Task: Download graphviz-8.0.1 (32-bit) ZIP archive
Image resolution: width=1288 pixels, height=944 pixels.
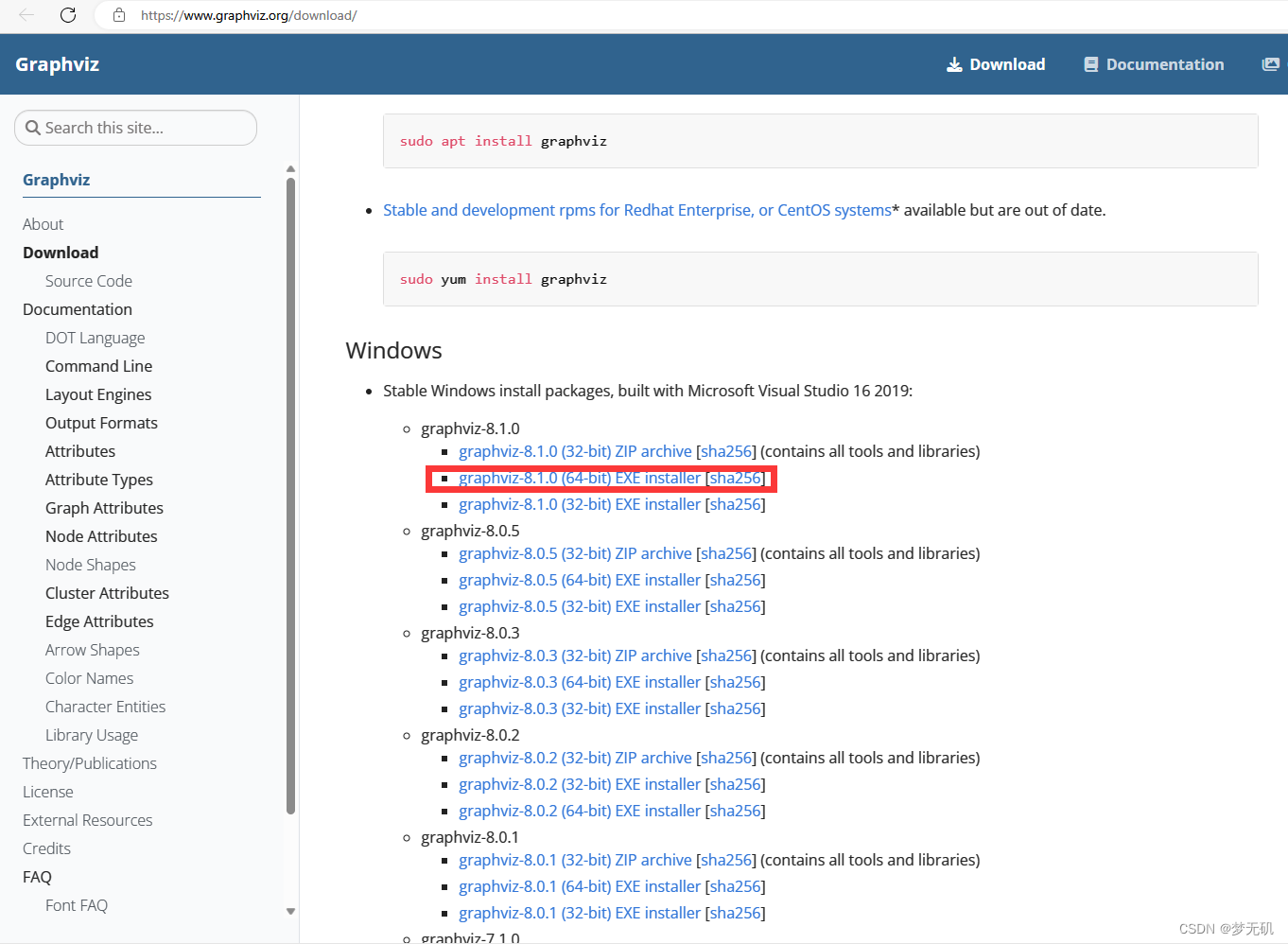Action: coord(575,860)
